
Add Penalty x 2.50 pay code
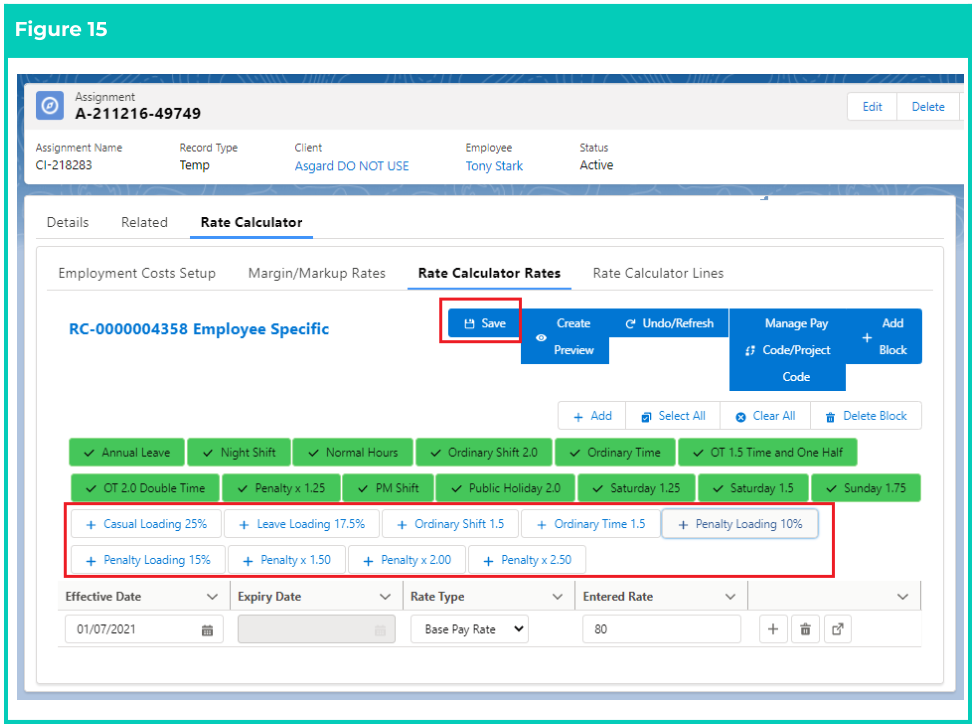point(527,560)
